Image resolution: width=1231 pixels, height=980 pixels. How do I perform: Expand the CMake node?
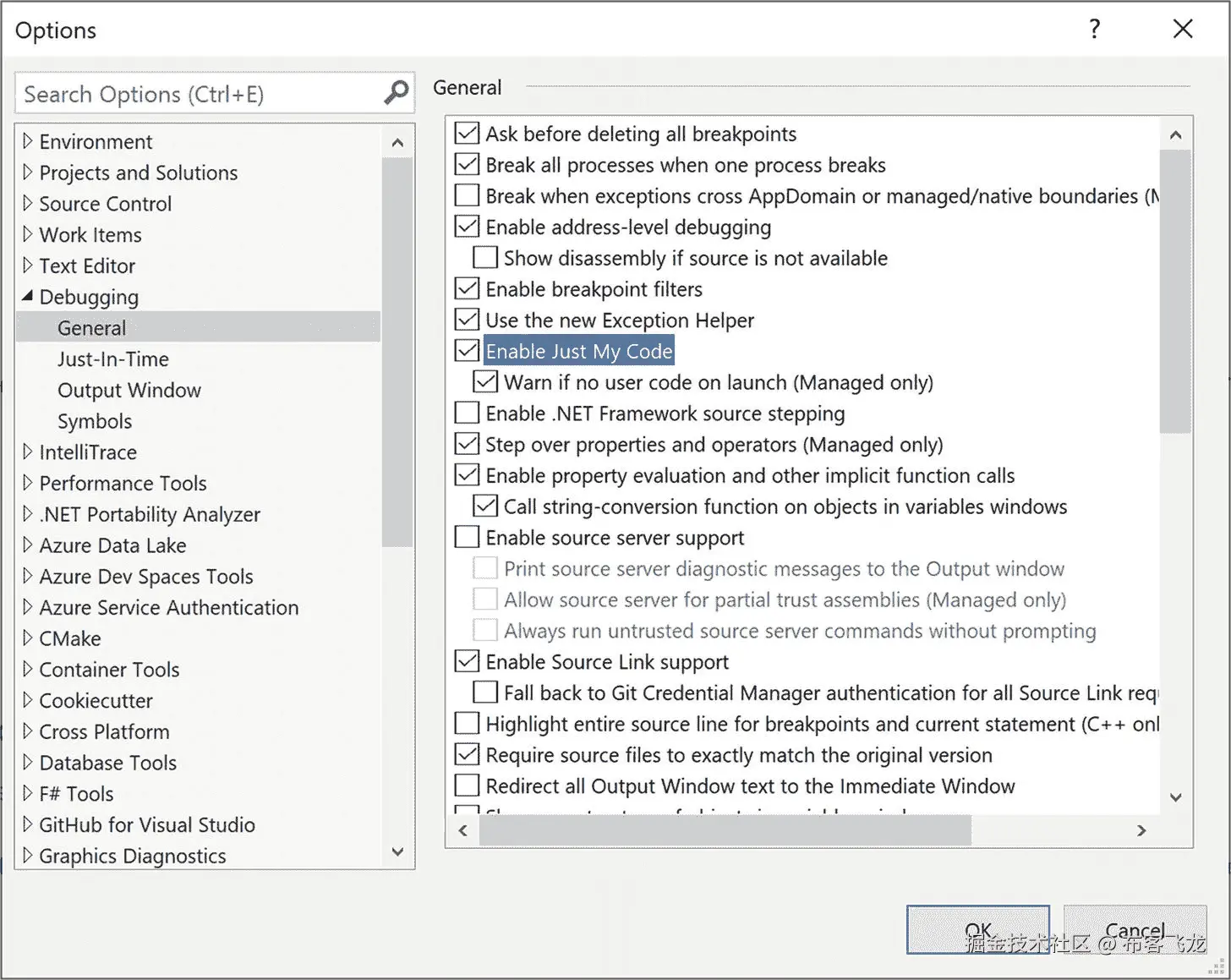pyautogui.click(x=27, y=638)
